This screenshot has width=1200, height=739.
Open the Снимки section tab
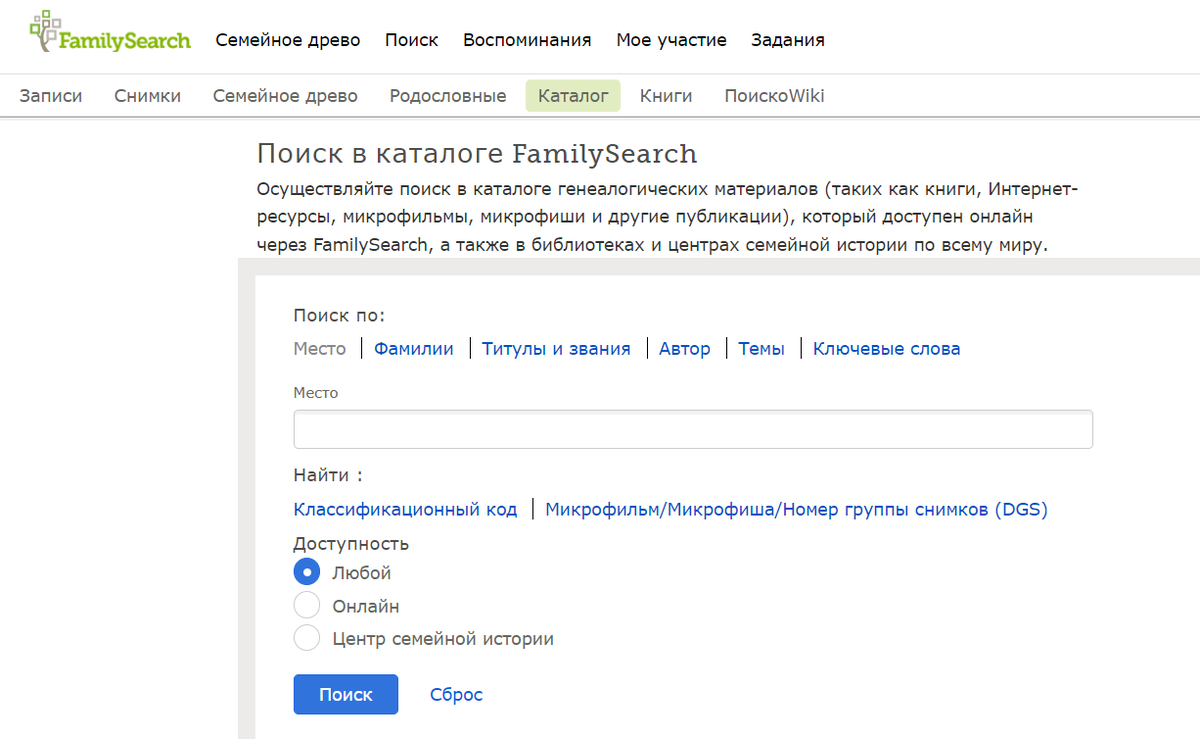[147, 95]
